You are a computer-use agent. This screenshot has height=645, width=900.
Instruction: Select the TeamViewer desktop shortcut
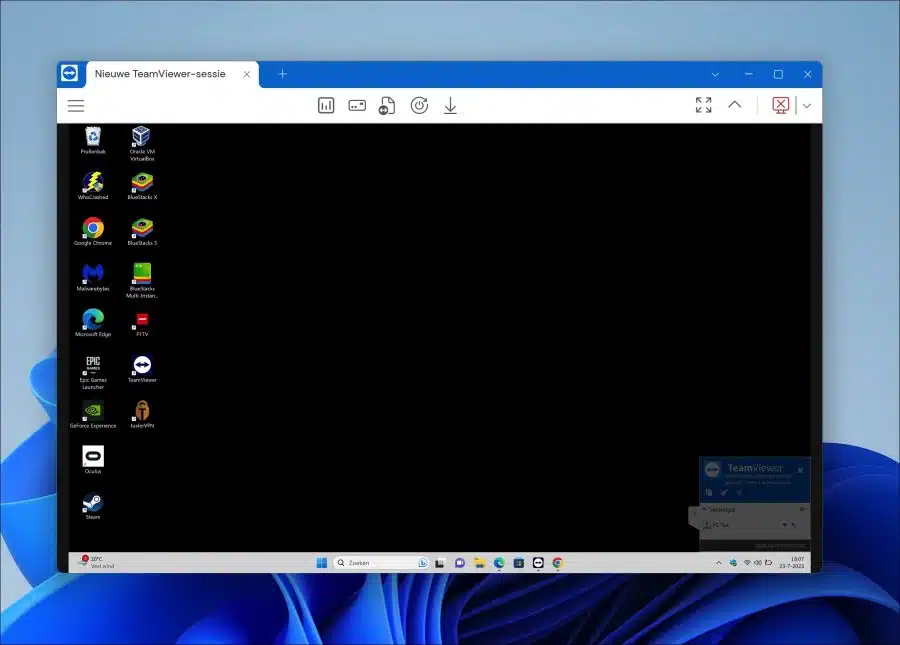pos(142,368)
